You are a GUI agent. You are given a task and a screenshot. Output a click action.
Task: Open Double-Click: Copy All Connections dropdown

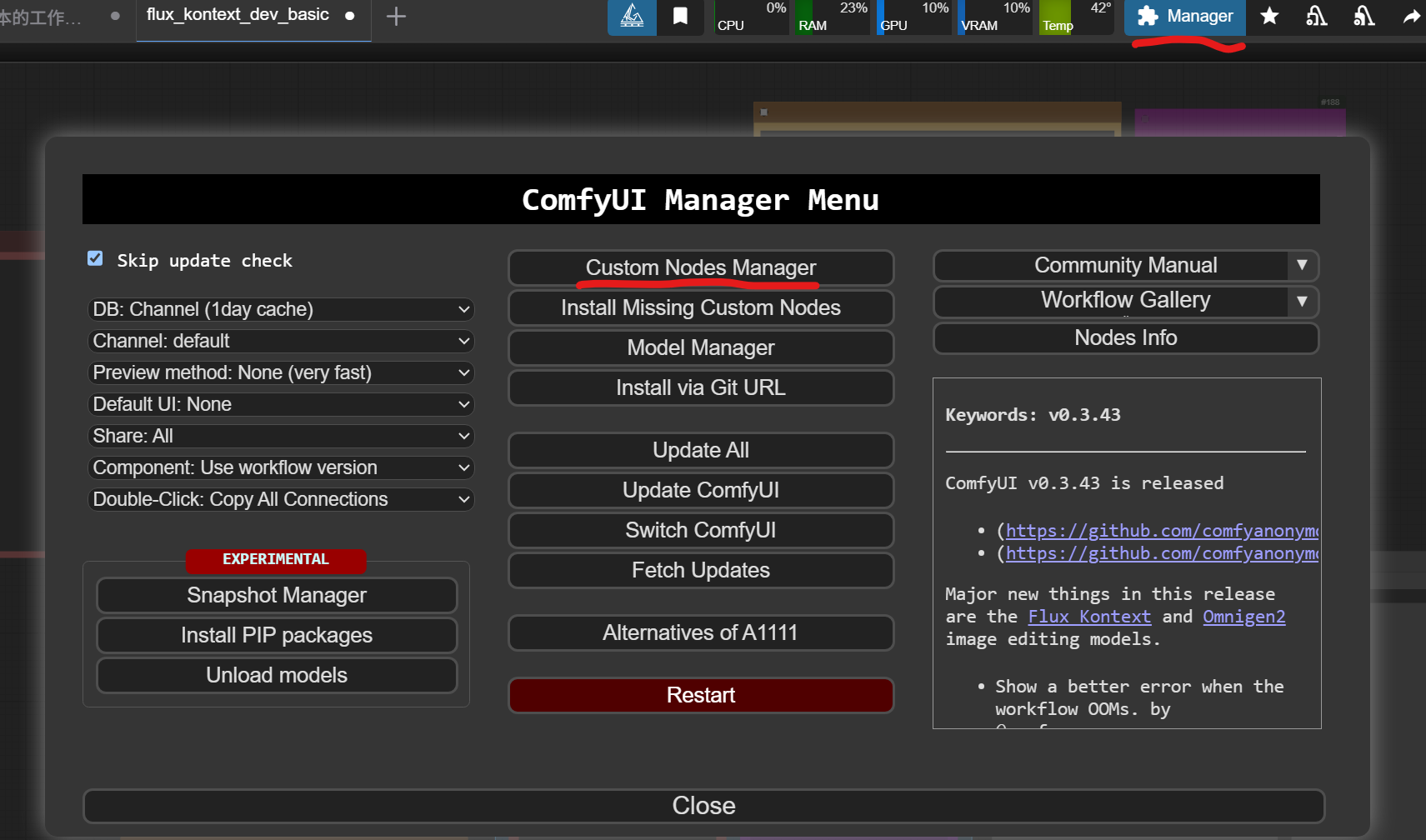281,499
